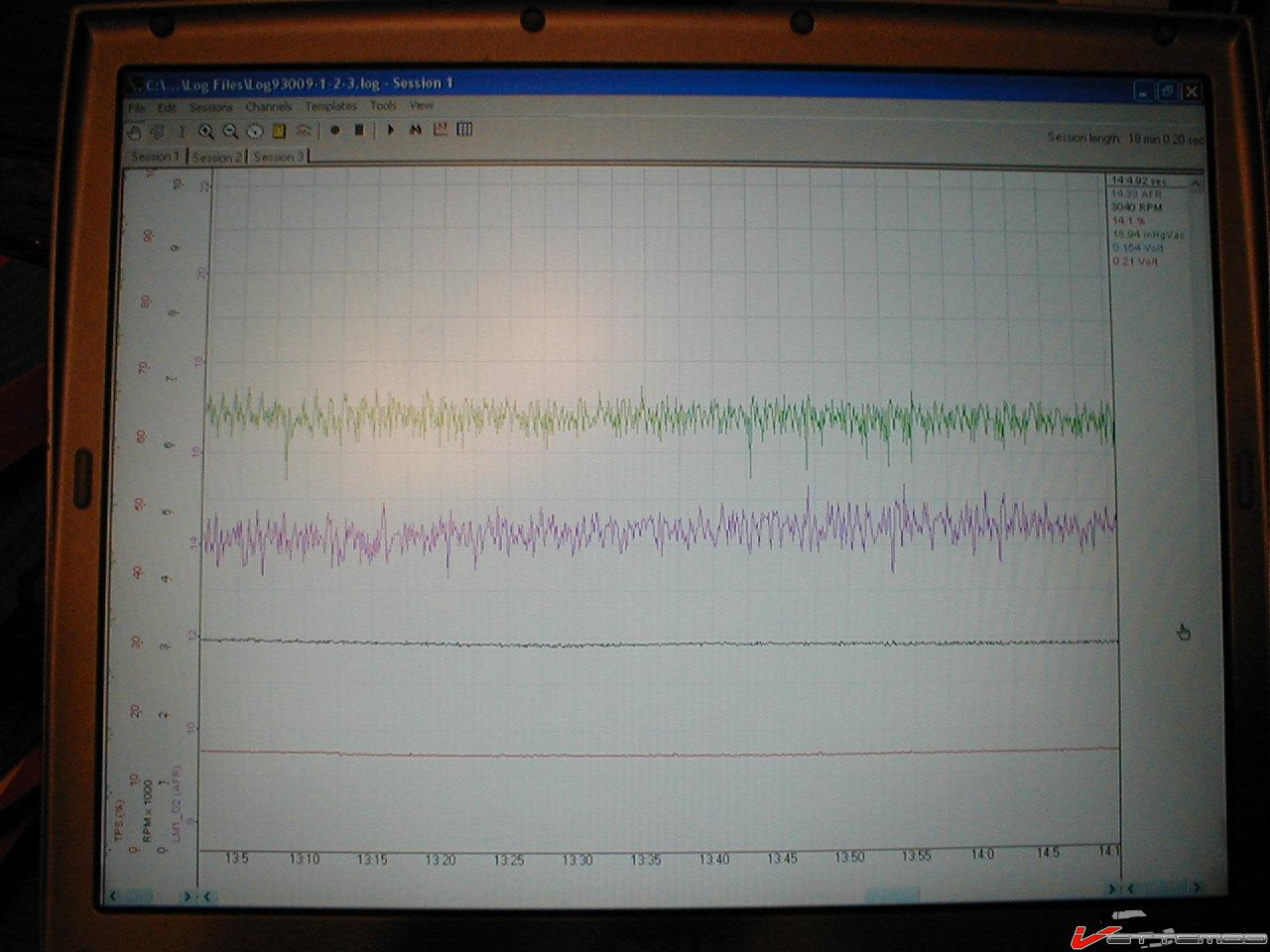
Task: Click the binoculars find icon
Action: pos(416,130)
